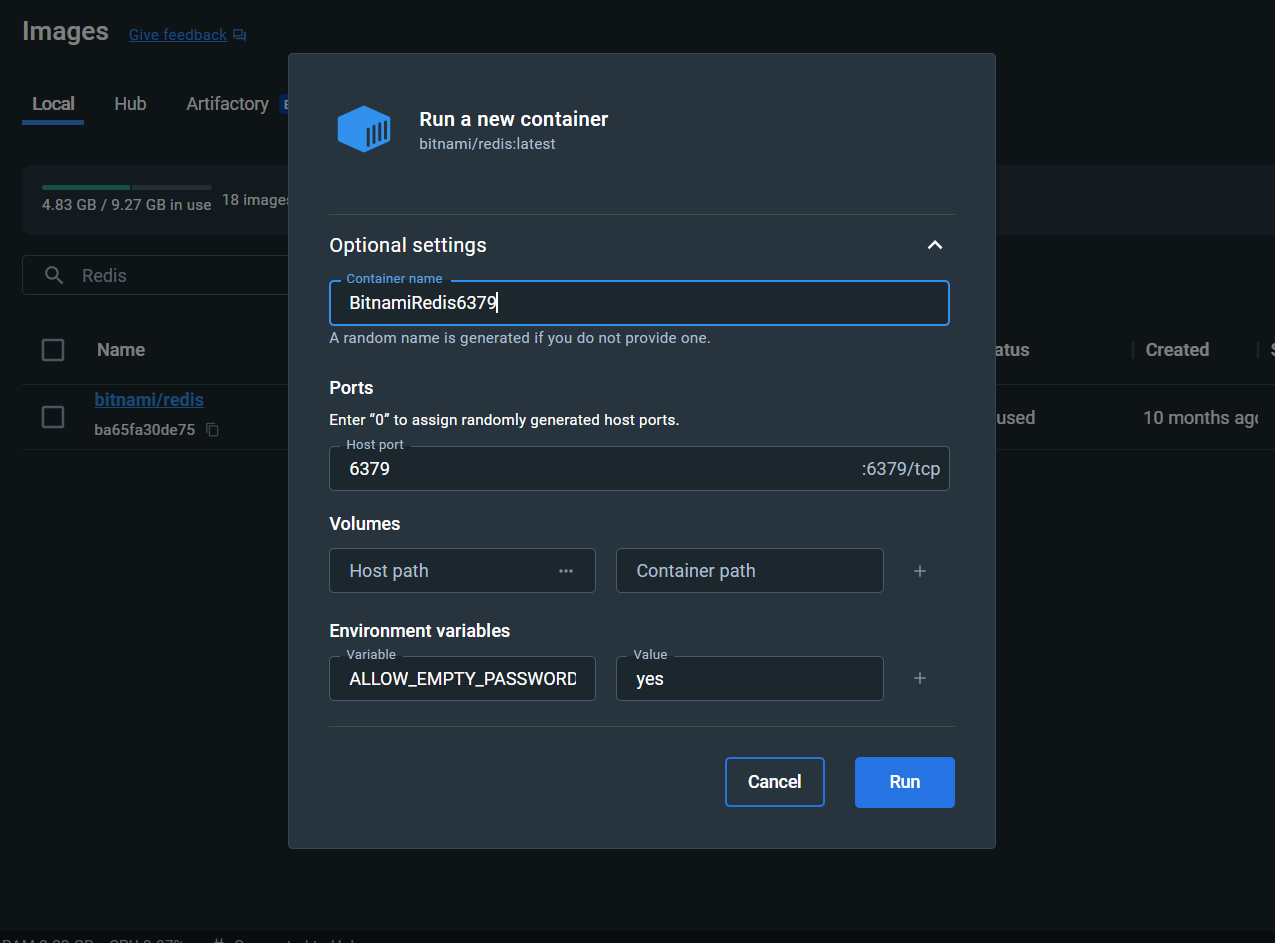Open the bitnami/redis image link
This screenshot has width=1275, height=943.
click(x=149, y=400)
